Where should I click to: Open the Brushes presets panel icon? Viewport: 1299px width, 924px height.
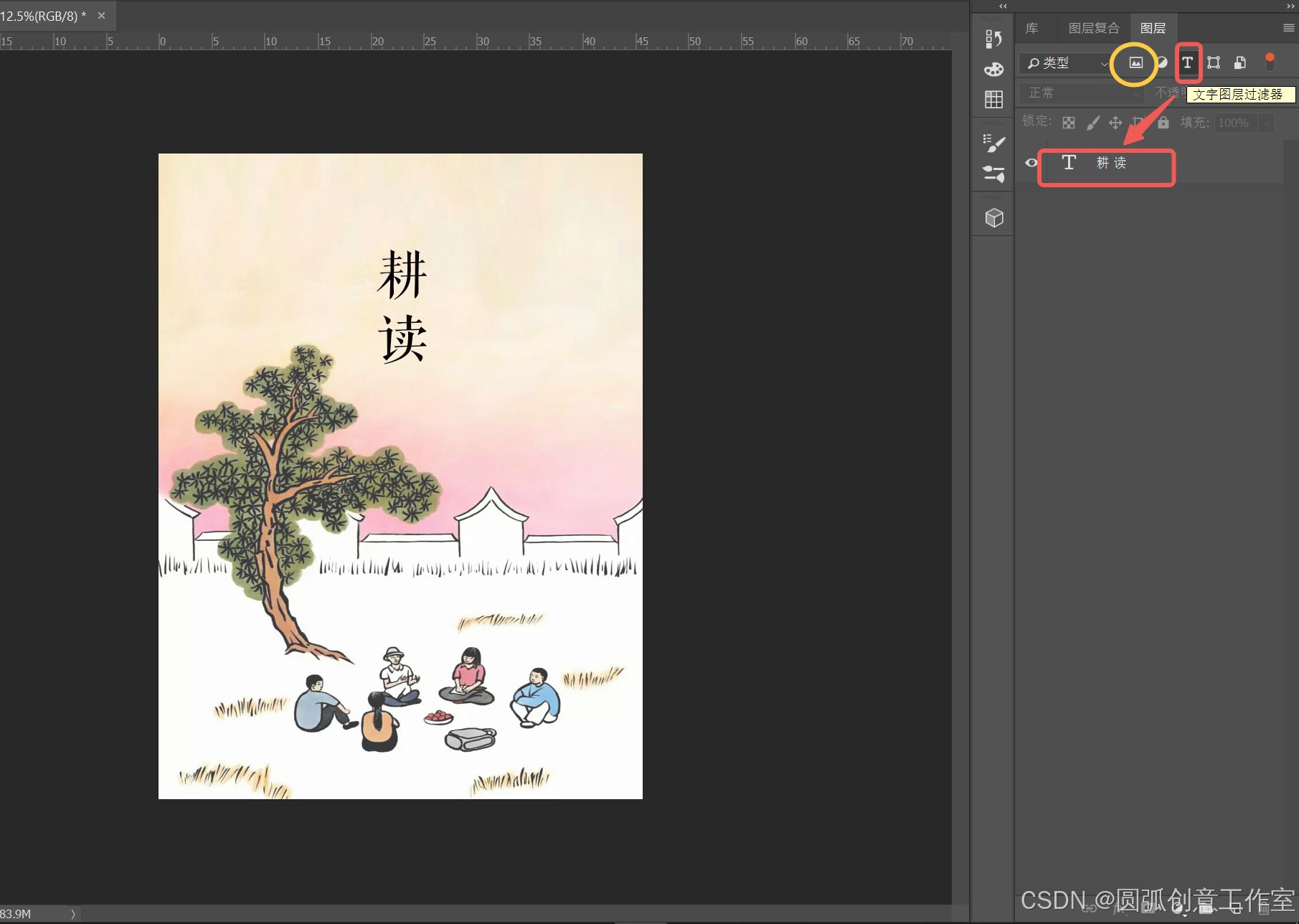[993, 173]
